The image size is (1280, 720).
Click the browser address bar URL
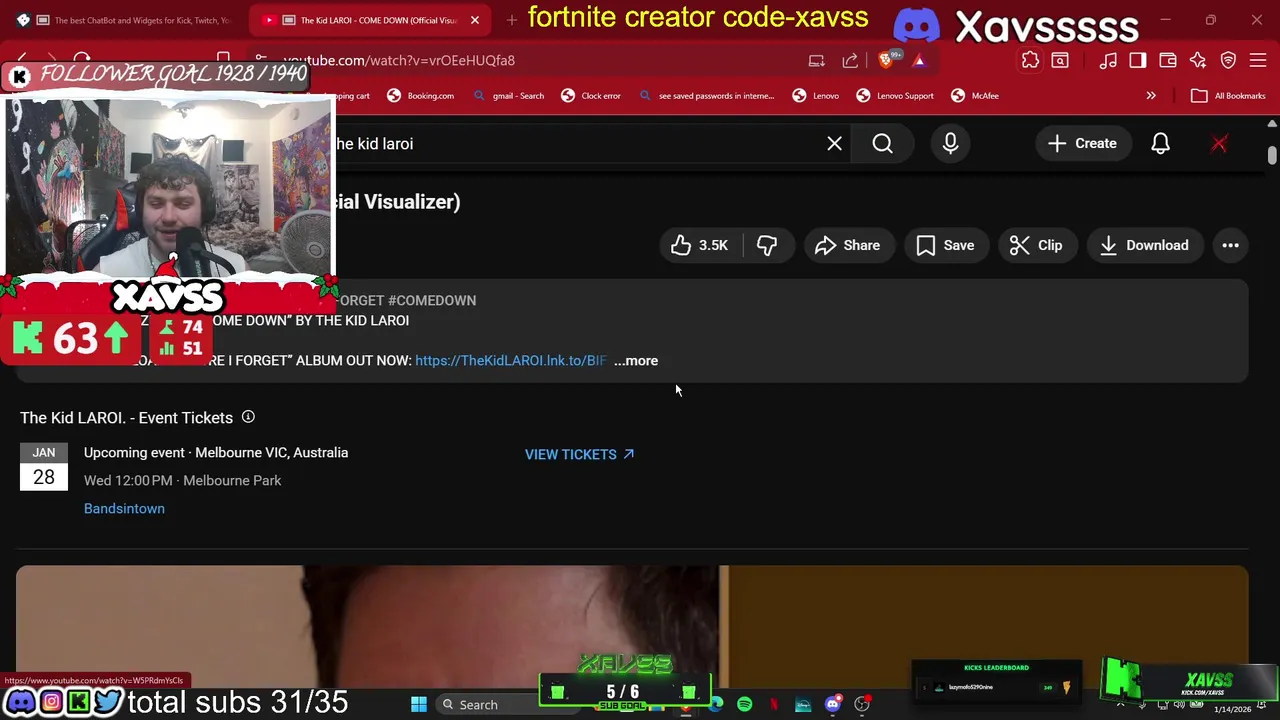[399, 60]
